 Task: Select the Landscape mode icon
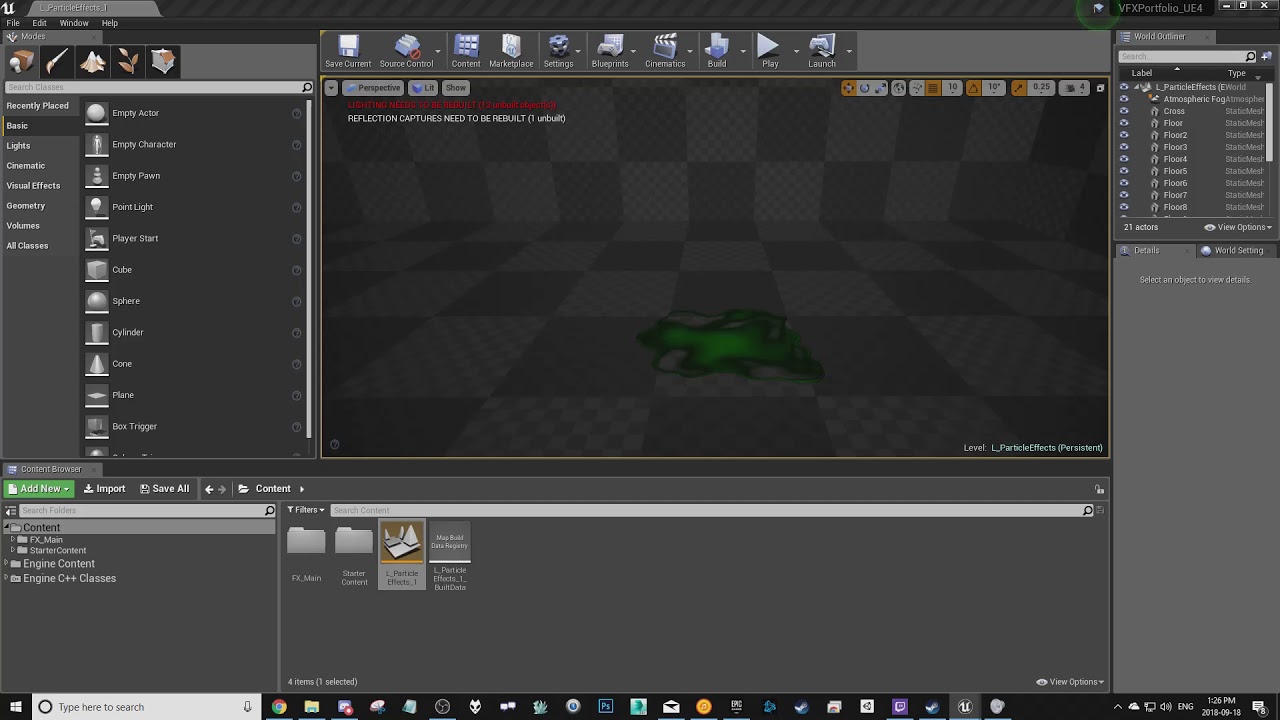93,62
